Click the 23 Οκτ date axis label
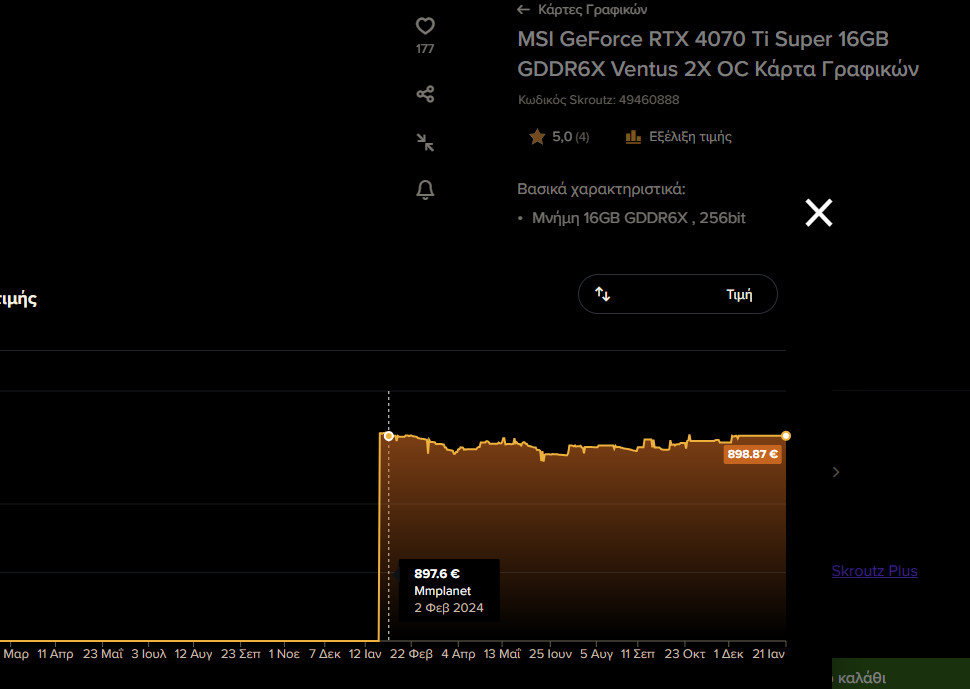Viewport: 970px width, 689px height. tap(685, 654)
